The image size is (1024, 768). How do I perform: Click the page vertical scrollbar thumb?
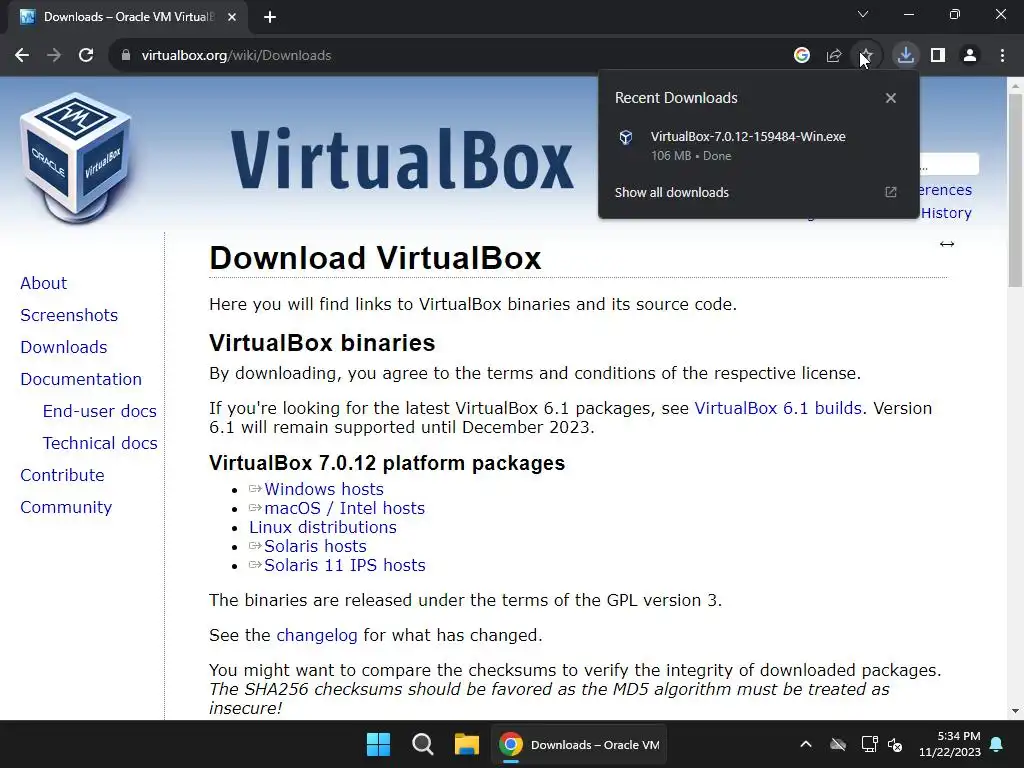(x=1015, y=189)
